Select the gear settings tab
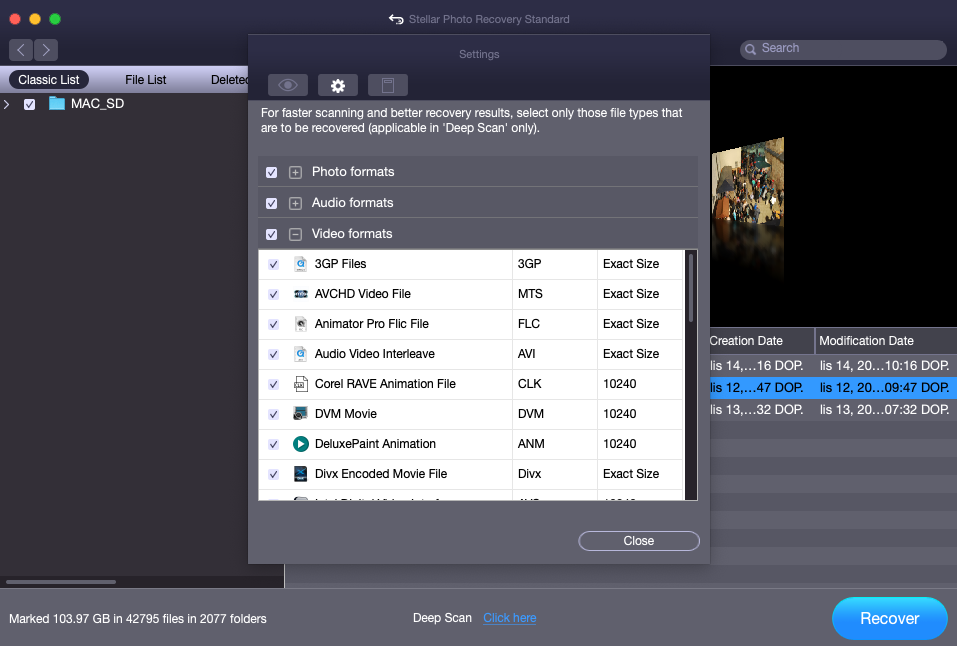 coord(338,85)
